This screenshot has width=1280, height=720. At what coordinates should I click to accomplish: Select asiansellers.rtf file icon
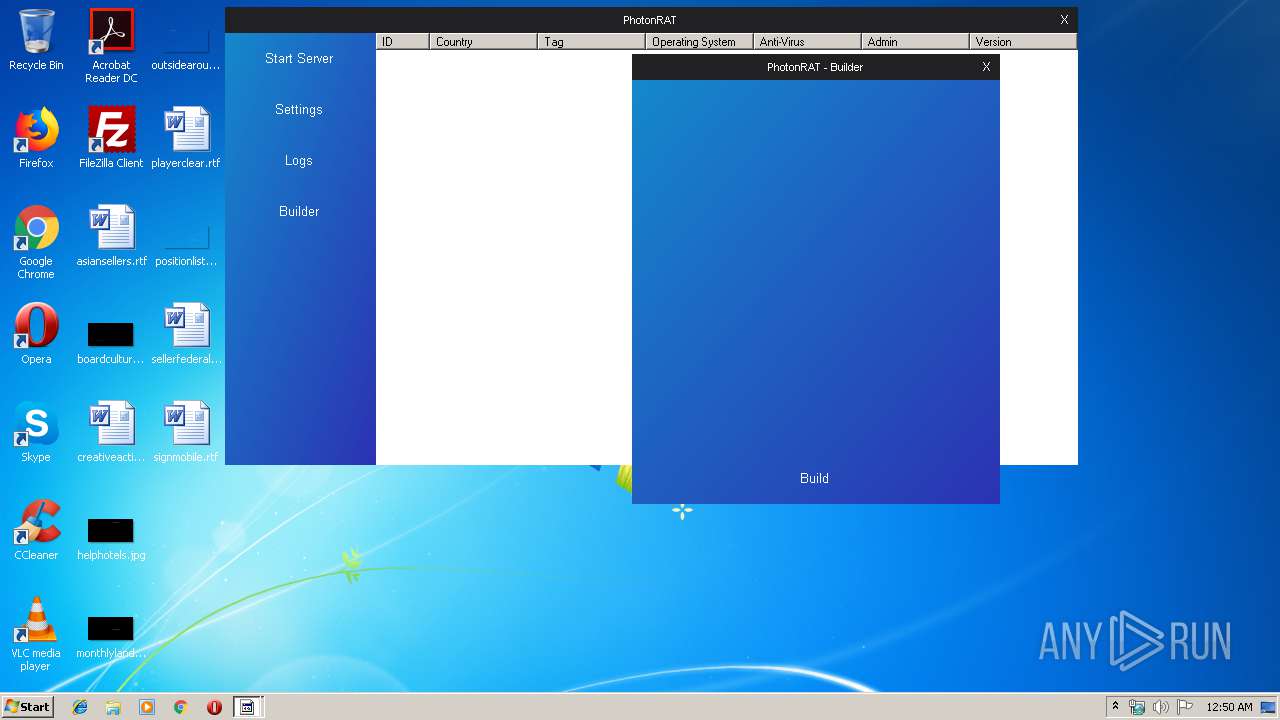tap(111, 236)
